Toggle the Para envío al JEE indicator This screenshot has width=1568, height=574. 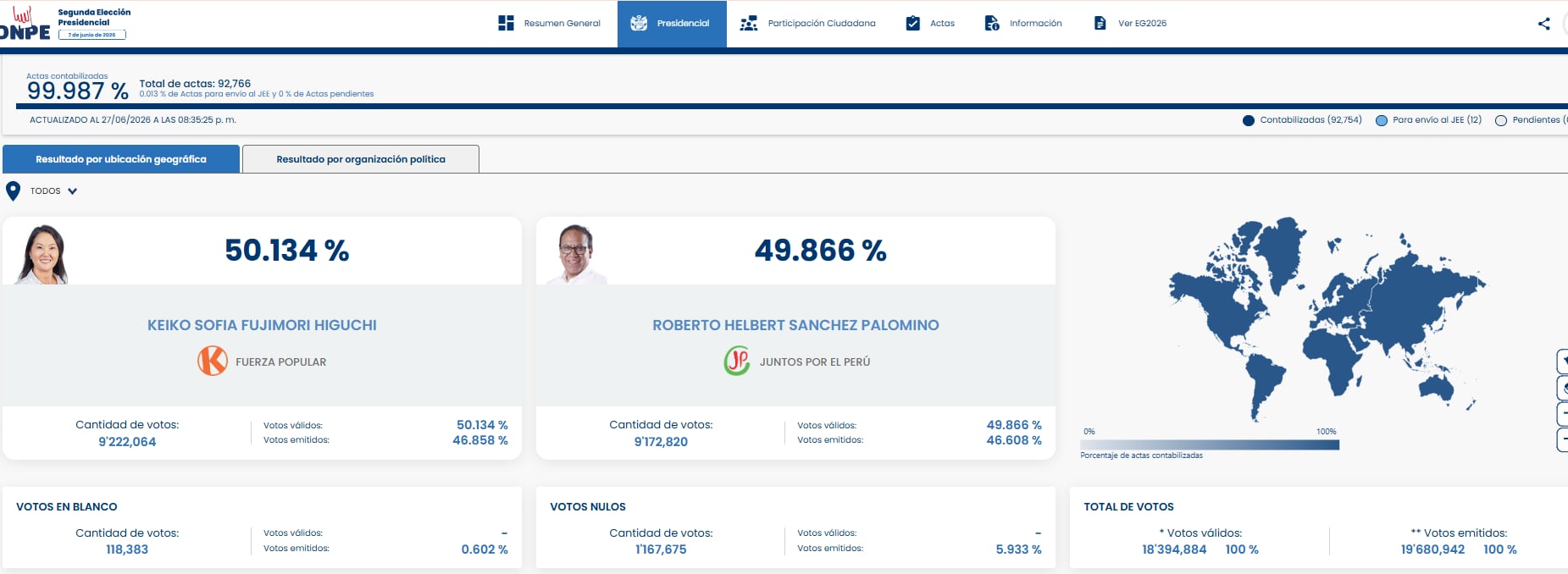coord(1381,120)
